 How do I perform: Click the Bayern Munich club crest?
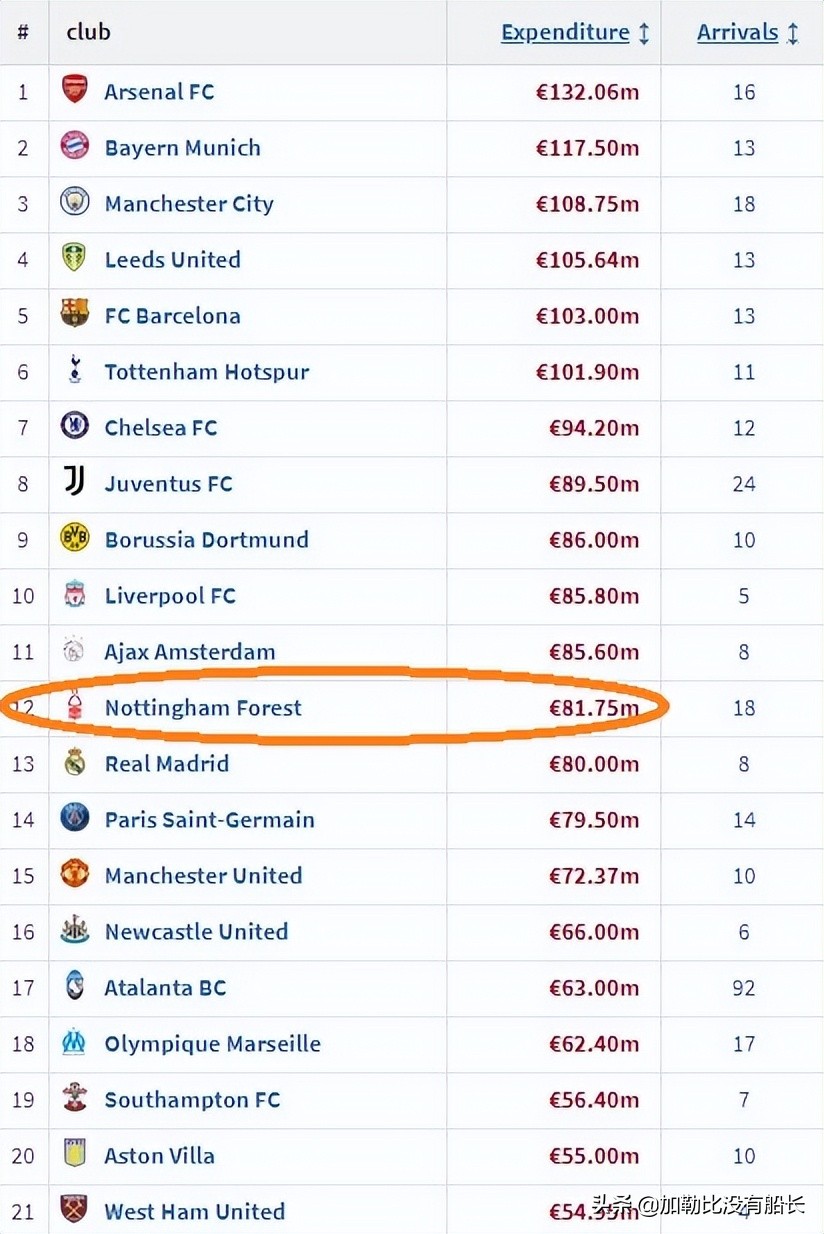(x=74, y=146)
